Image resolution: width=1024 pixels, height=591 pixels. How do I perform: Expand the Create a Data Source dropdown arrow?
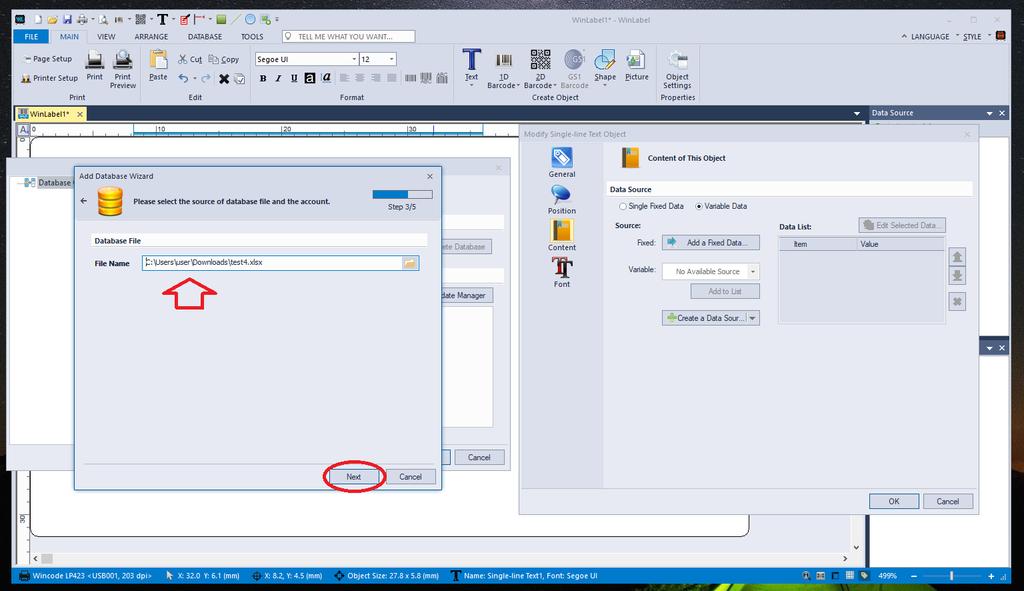pyautogui.click(x=753, y=318)
